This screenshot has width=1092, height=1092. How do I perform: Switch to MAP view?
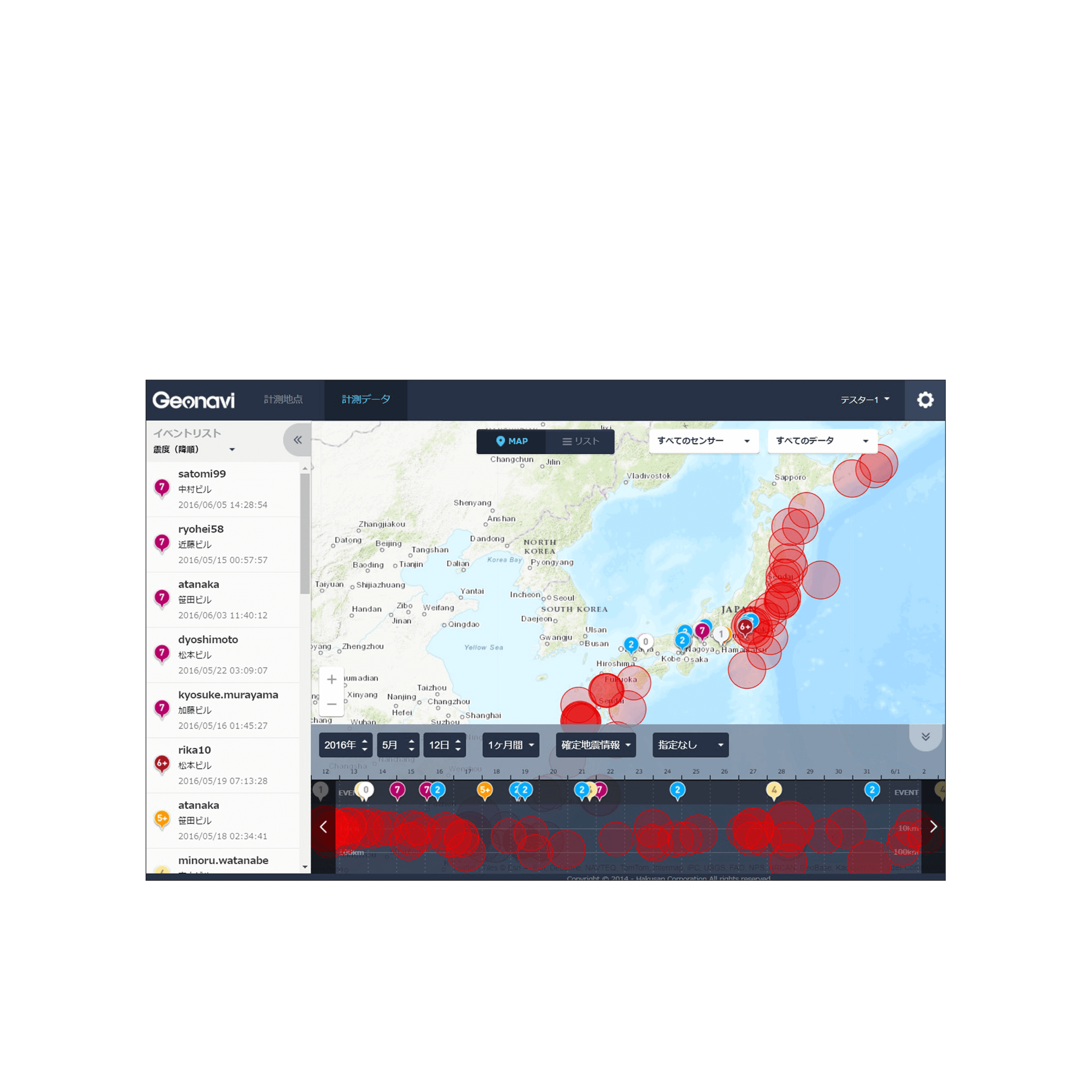[x=511, y=442]
